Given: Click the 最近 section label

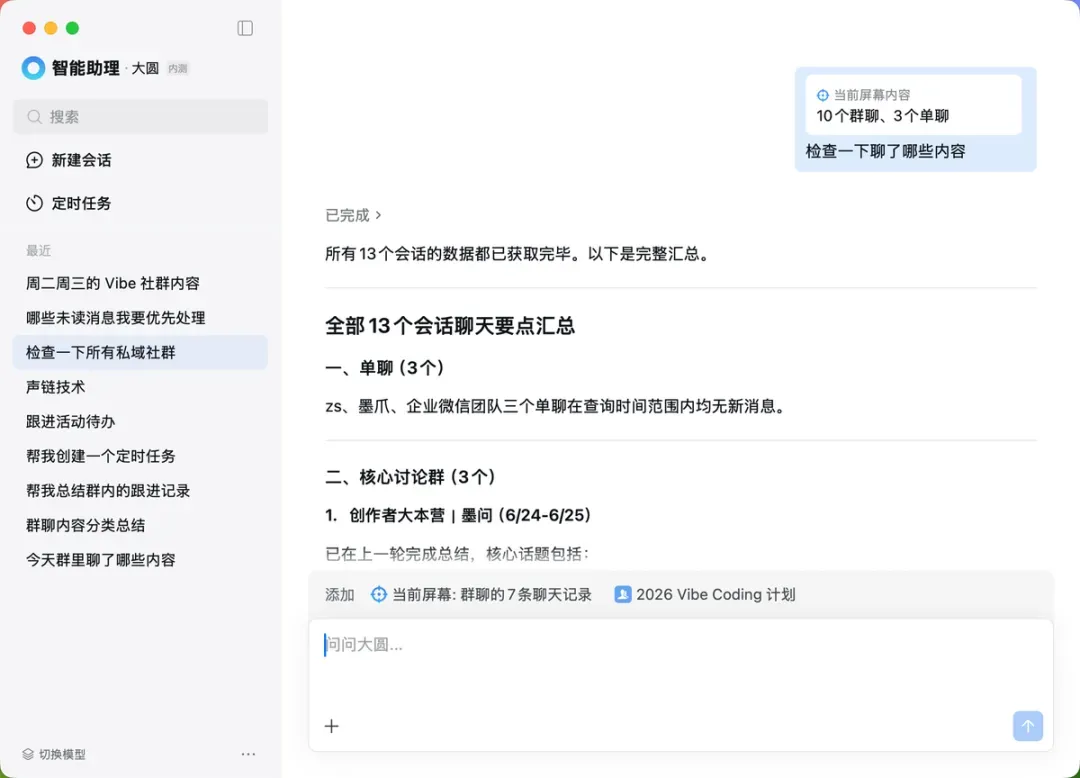Looking at the screenshot, I should click(39, 251).
